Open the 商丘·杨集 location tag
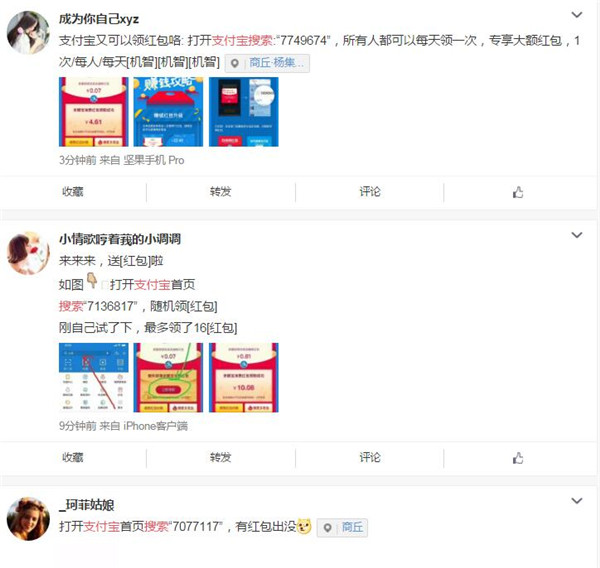 [x=267, y=63]
